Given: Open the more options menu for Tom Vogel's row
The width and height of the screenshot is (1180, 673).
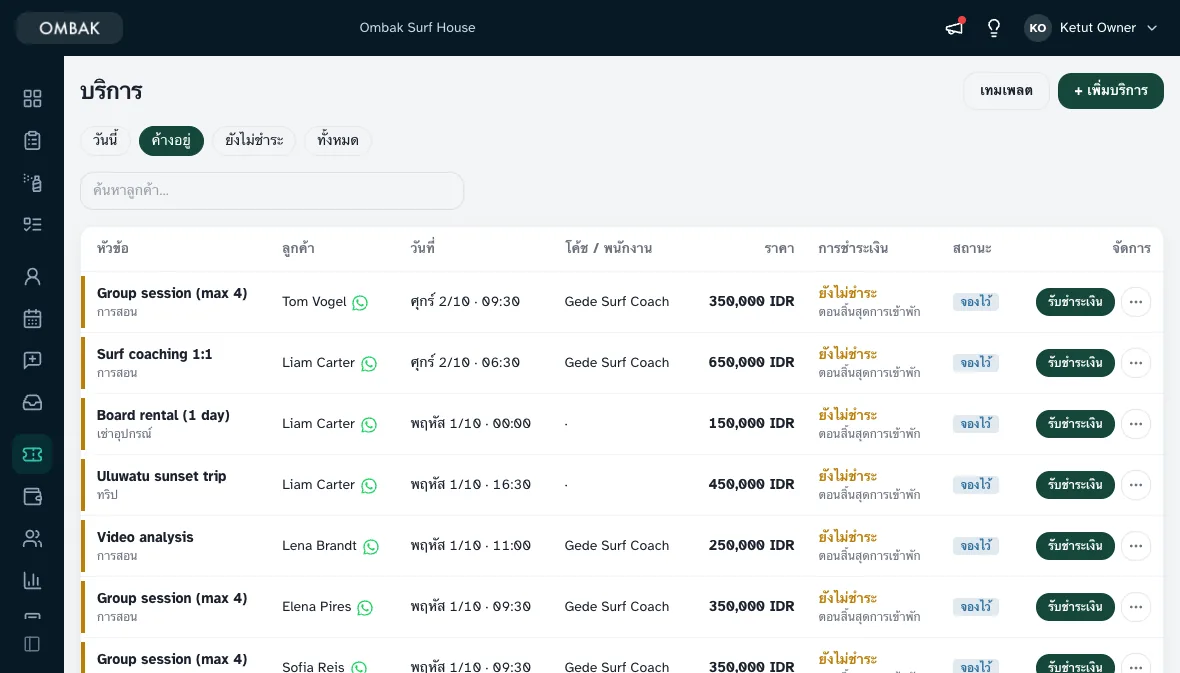Looking at the screenshot, I should (x=1136, y=302).
